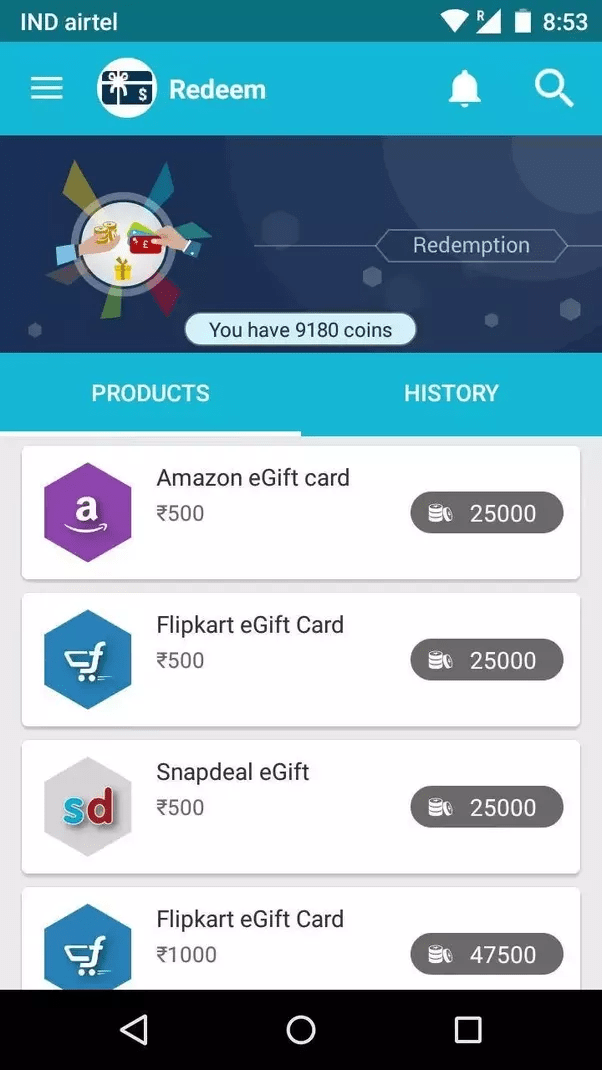Switch to the HISTORY tab
The width and height of the screenshot is (602, 1070).
(451, 393)
